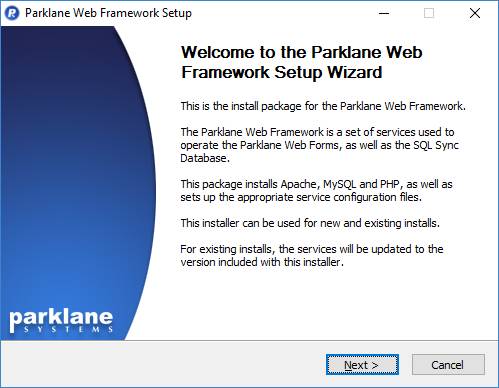Minimize the Parklane setup window

(384, 13)
